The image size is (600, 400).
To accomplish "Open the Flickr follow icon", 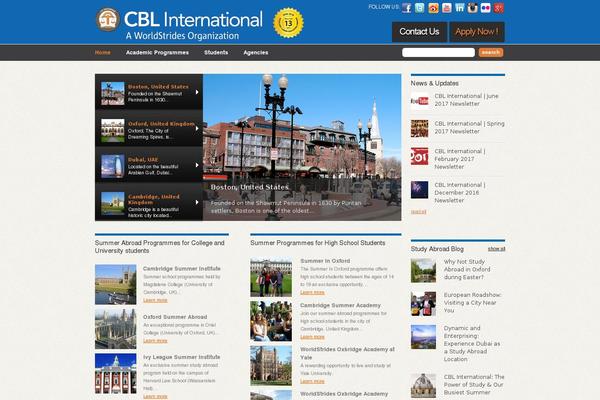I will pos(486,8).
